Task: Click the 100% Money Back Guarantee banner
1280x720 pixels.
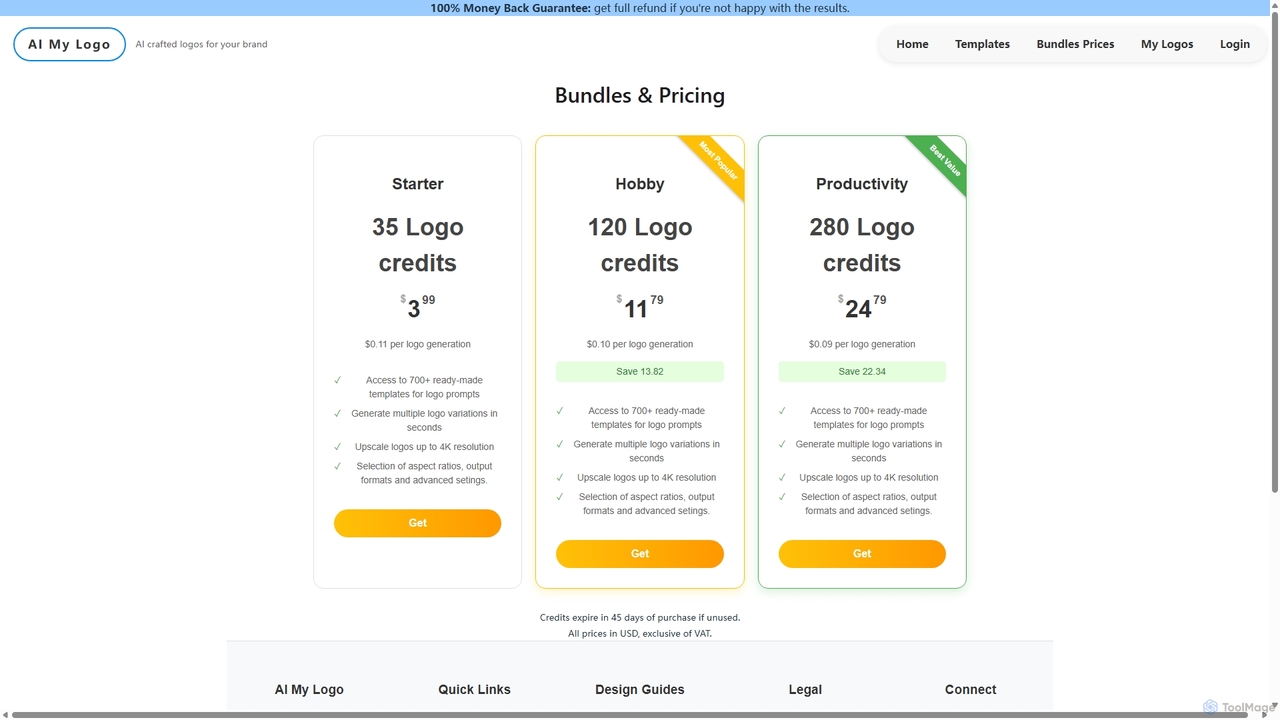Action: [640, 8]
